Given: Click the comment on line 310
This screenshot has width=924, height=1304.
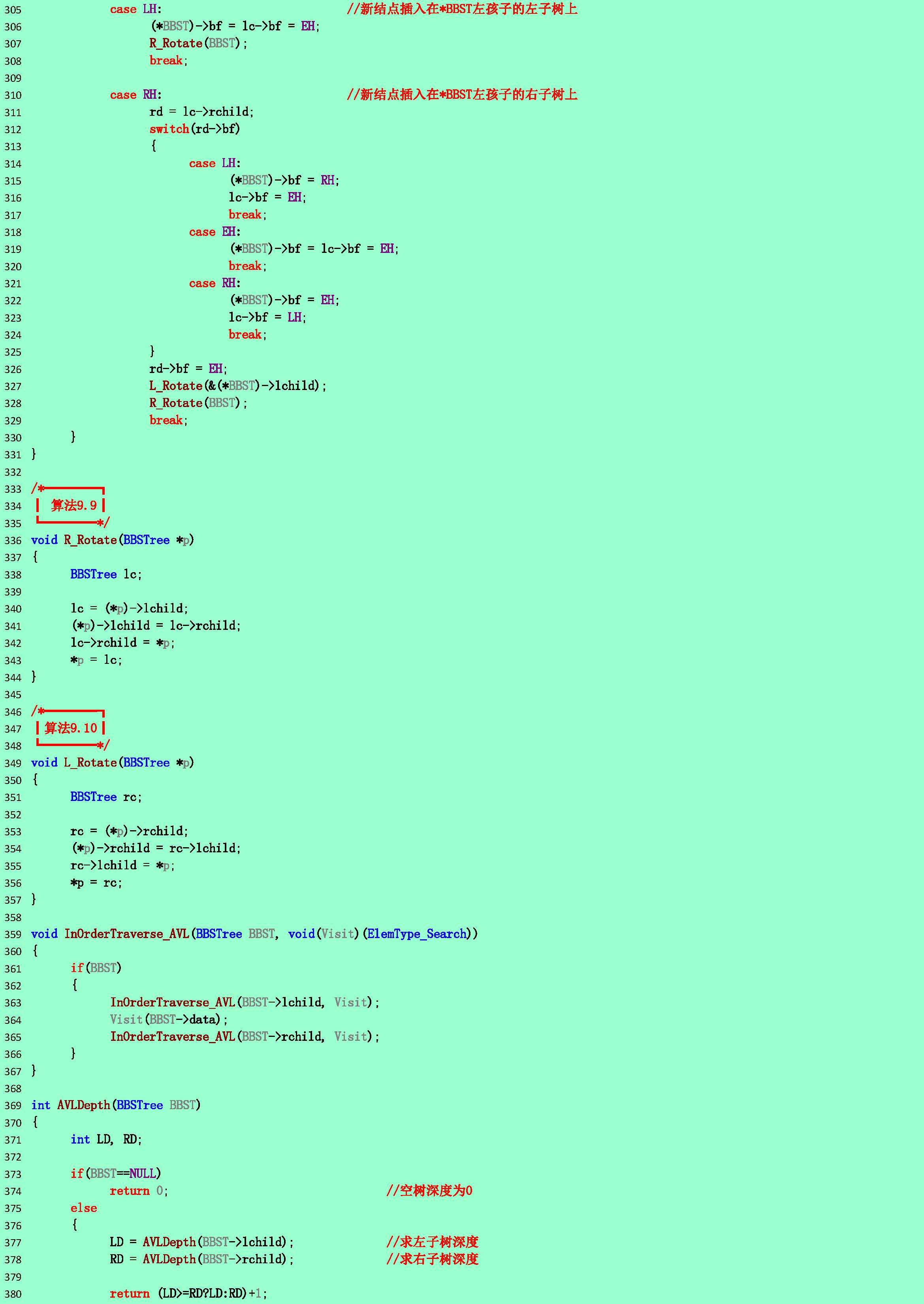Looking at the screenshot, I should [462, 94].
